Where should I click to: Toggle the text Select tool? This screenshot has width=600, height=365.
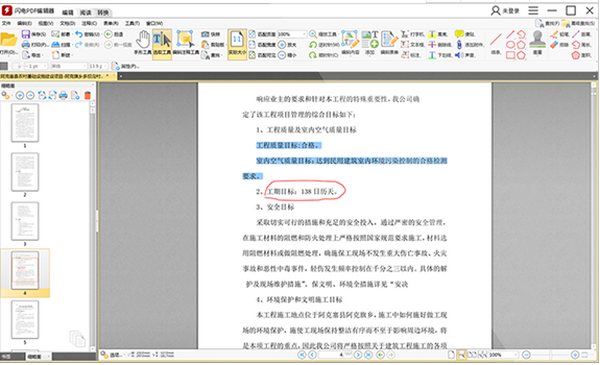pyautogui.click(x=162, y=44)
